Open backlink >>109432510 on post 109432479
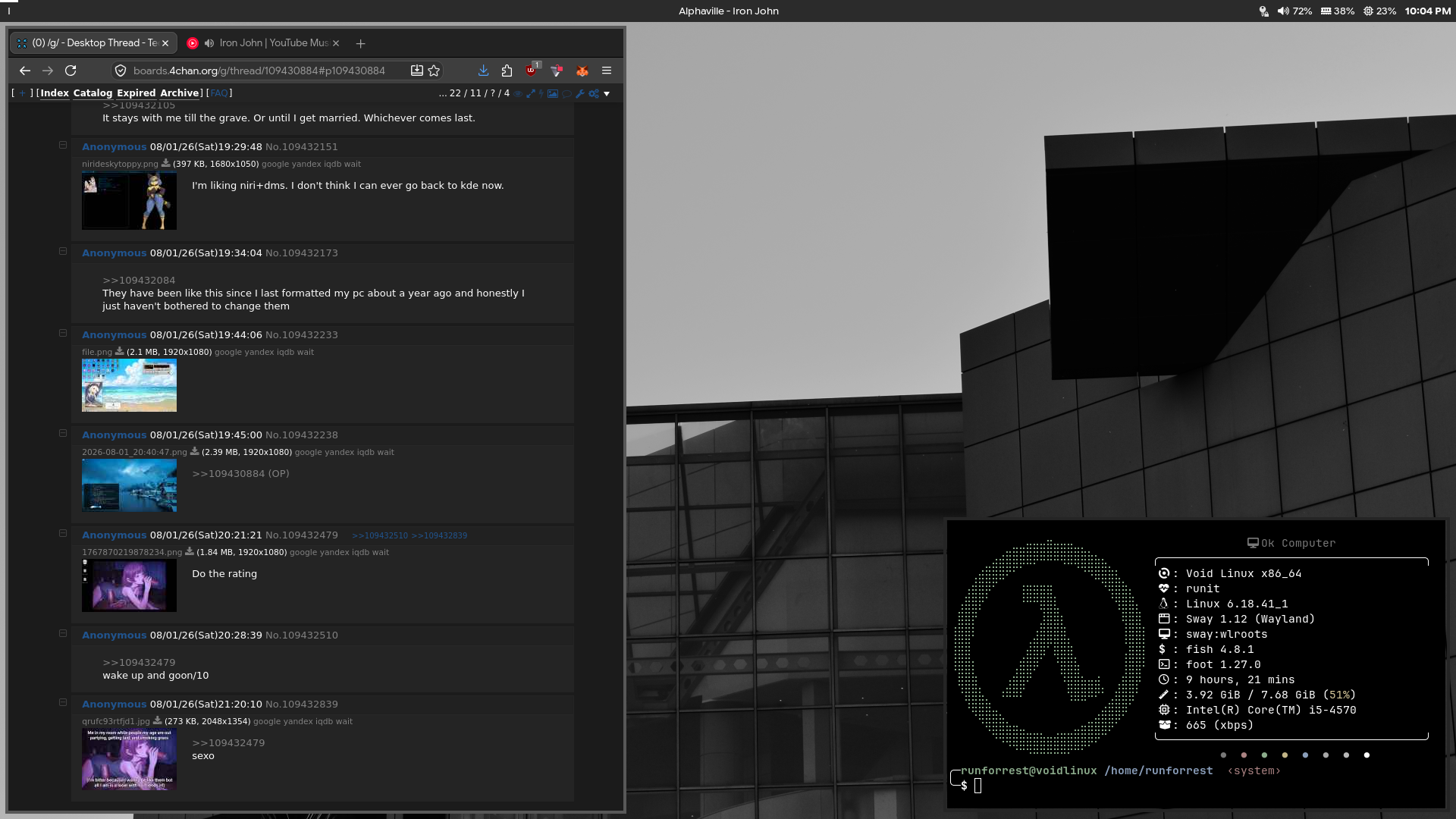 [x=380, y=535]
